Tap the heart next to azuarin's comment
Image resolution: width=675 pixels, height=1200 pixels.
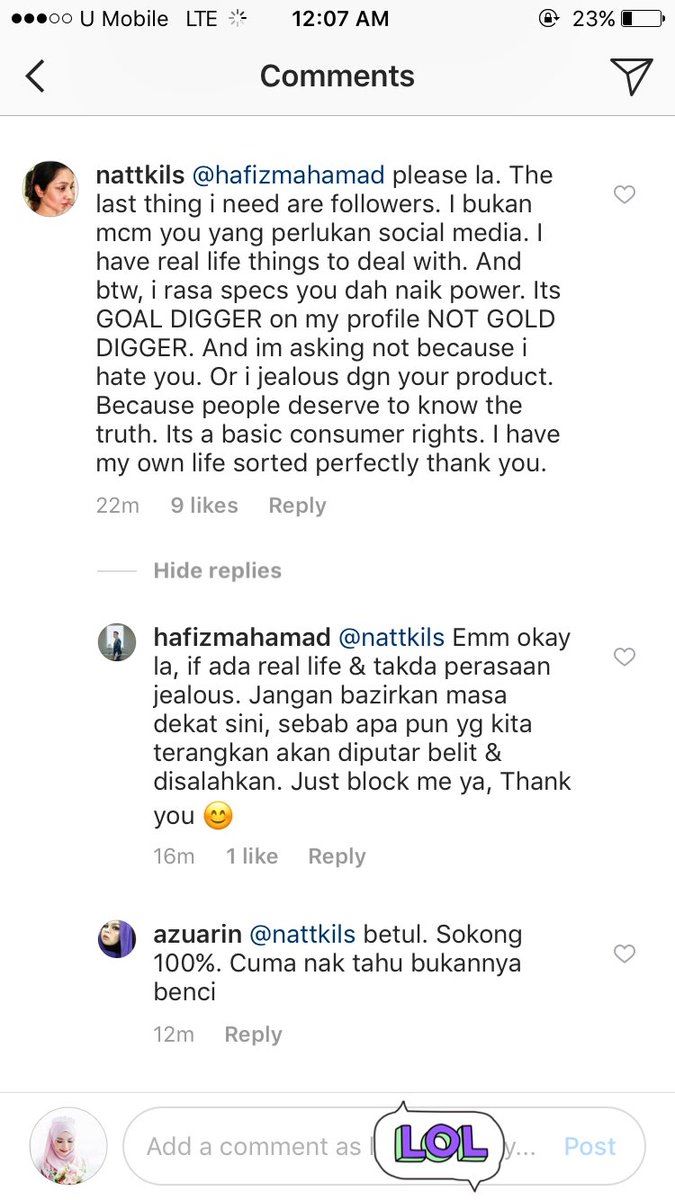(x=625, y=954)
